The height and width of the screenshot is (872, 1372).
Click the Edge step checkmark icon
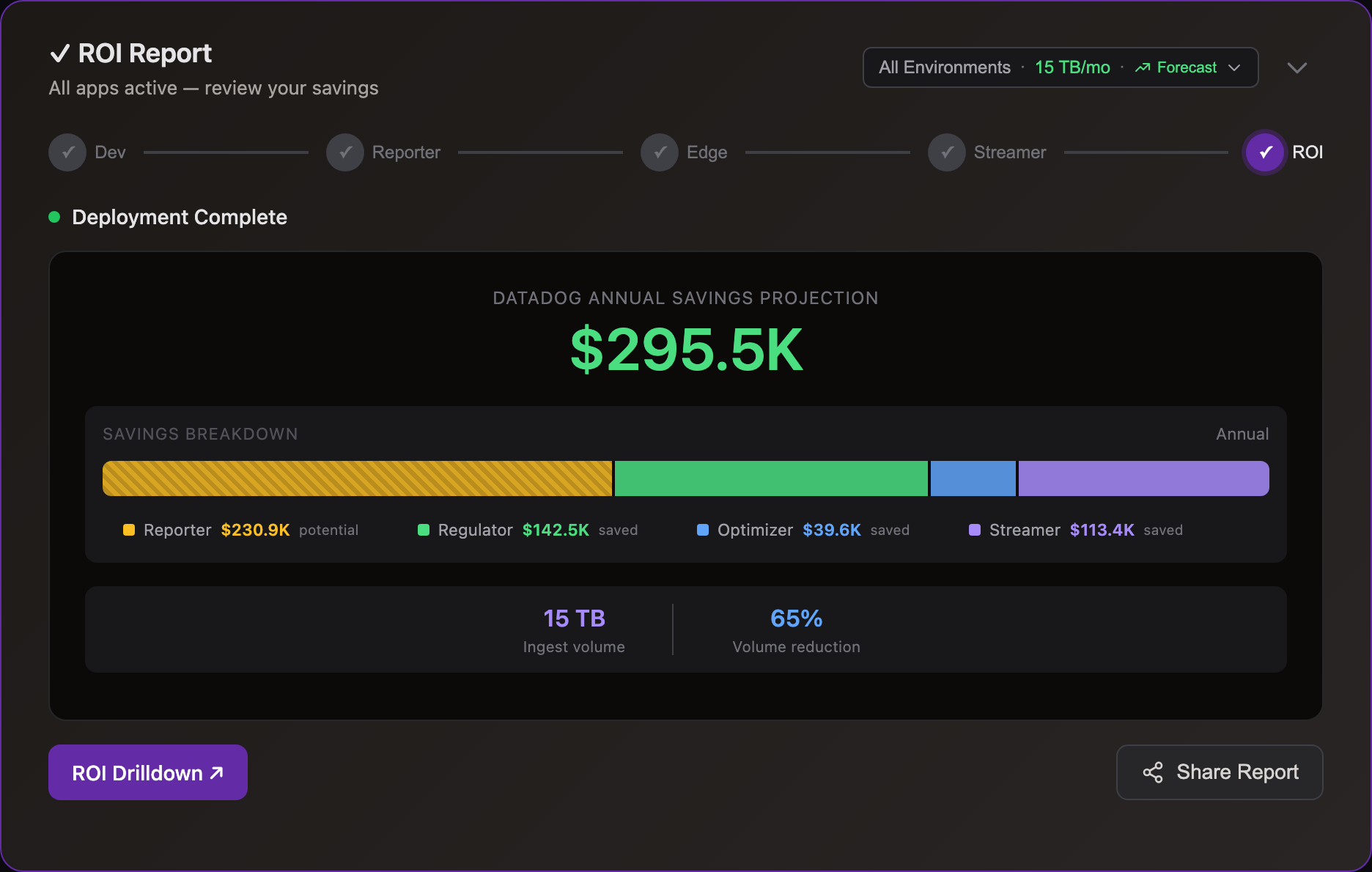pos(659,152)
